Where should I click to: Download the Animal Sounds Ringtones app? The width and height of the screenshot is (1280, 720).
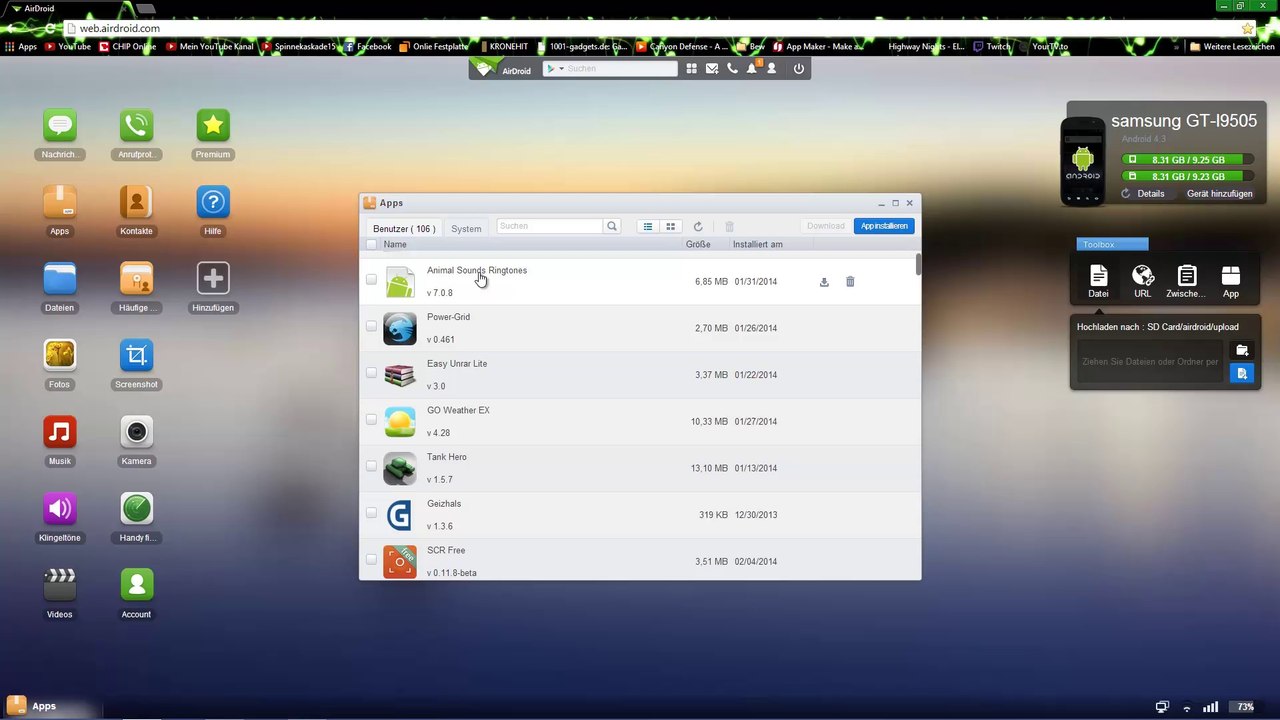pos(824,282)
